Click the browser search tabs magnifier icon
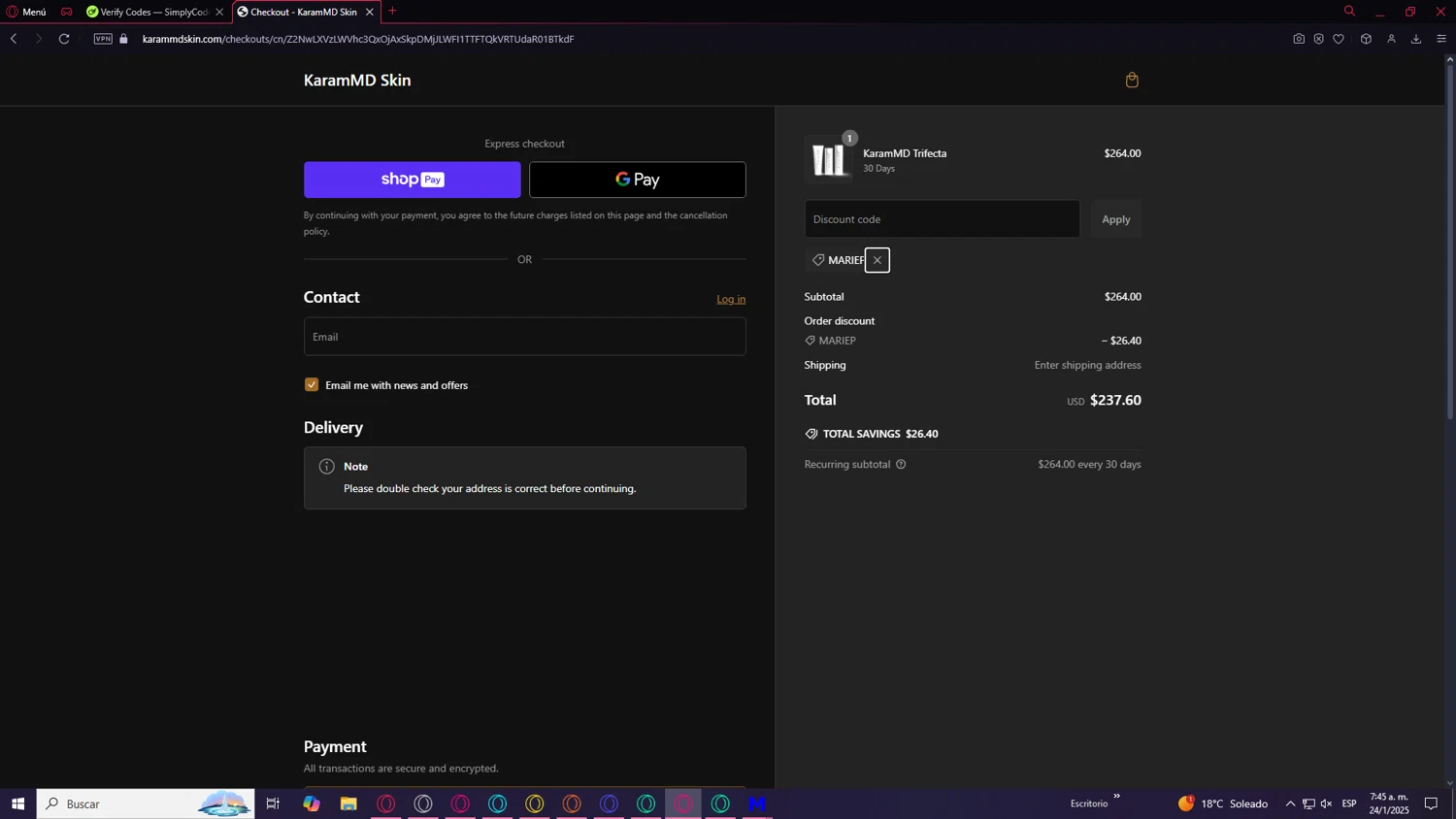 1349,12
